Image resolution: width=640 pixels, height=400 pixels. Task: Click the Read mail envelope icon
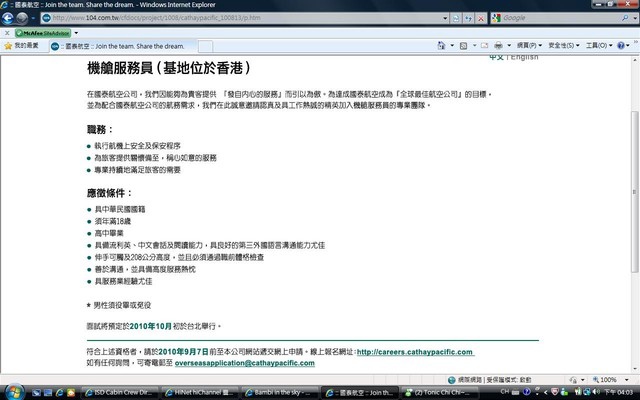coord(484,46)
